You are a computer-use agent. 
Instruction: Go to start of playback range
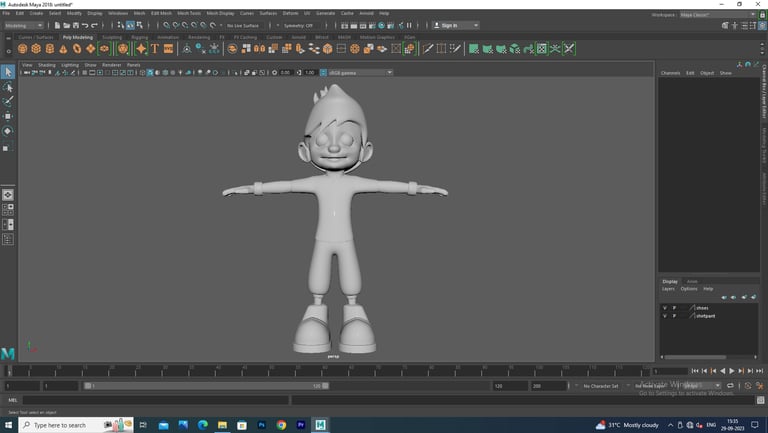695,371
